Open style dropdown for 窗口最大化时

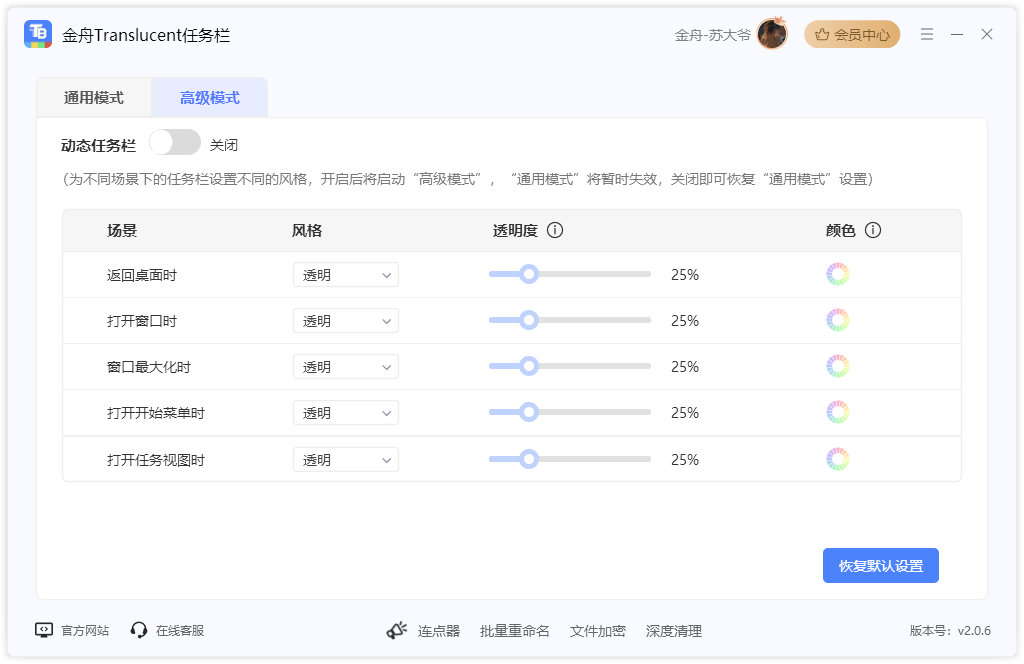(345, 367)
